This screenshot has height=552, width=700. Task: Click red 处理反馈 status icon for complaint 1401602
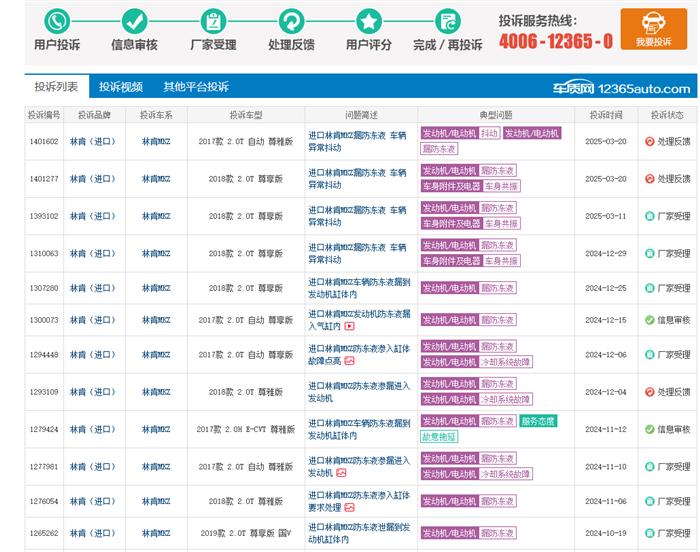[650, 142]
